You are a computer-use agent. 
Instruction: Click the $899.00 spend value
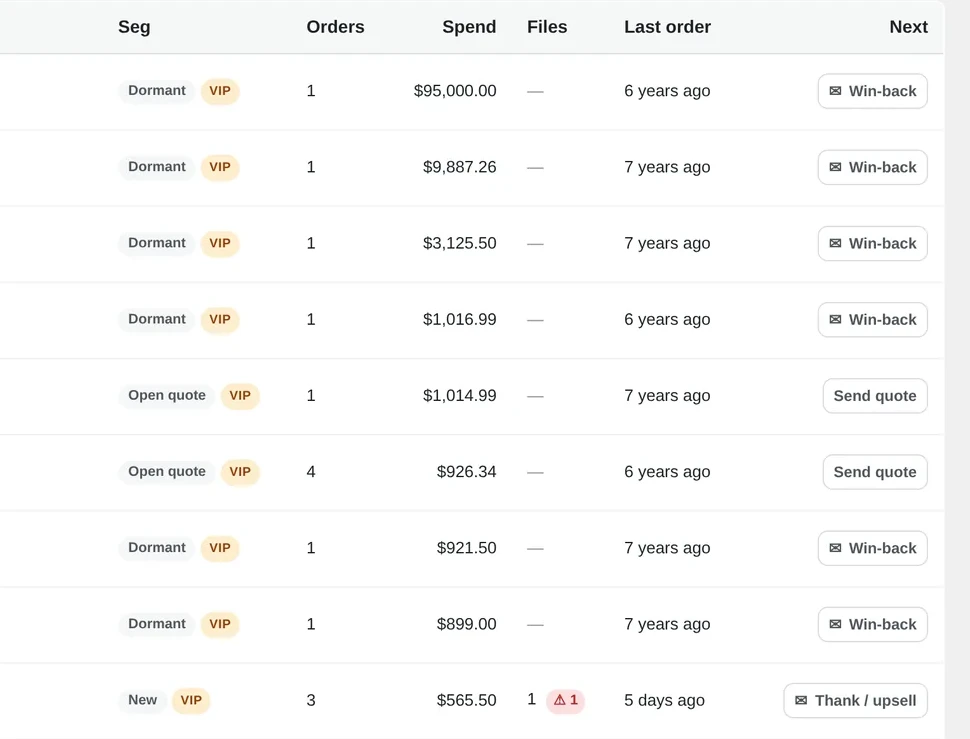(x=466, y=624)
